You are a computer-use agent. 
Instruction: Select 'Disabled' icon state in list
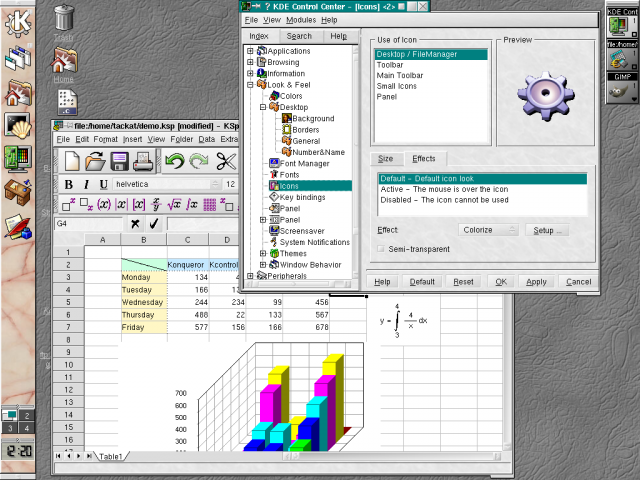(444, 200)
